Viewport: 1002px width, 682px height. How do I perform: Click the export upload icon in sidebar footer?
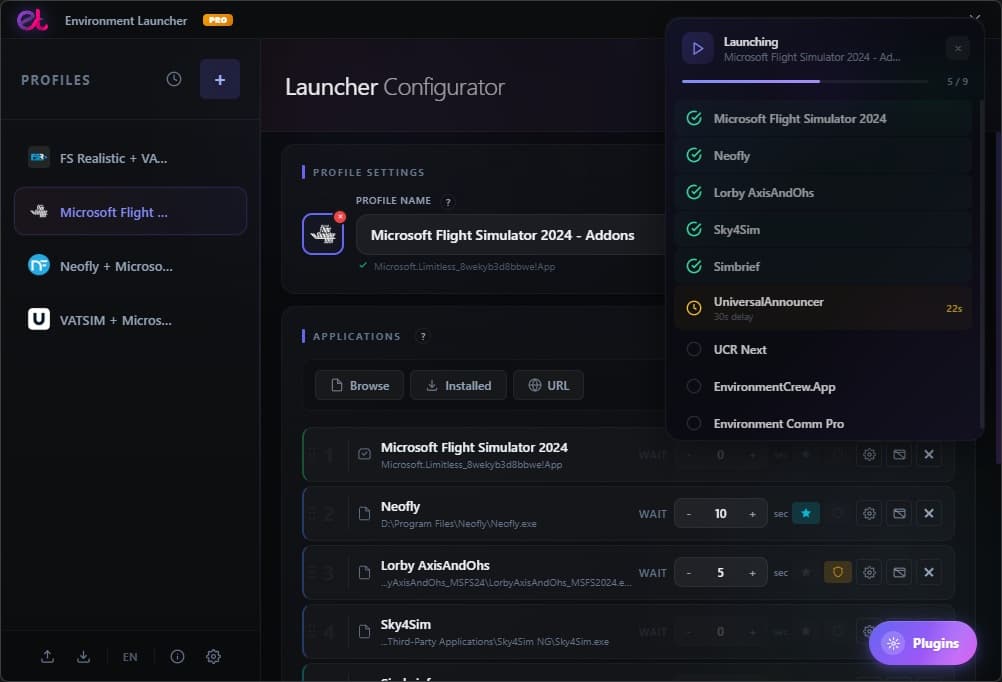pos(47,656)
